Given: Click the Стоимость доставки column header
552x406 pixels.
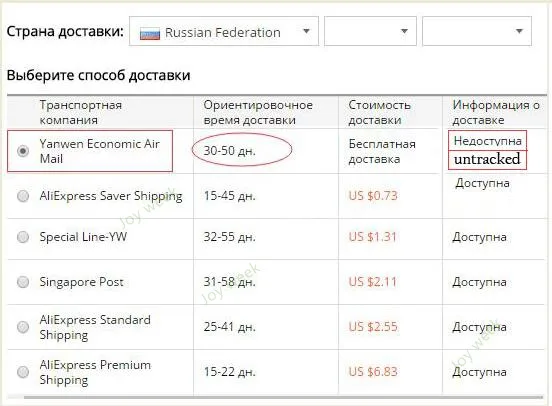Looking at the screenshot, I should (x=380, y=112).
